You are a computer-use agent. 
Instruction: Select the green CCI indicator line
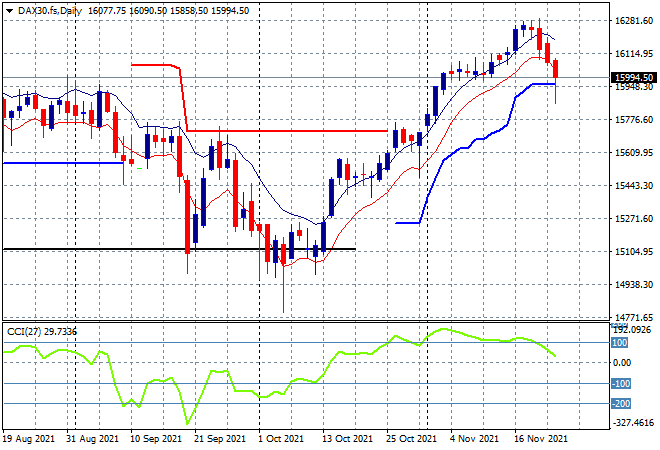pos(280,375)
